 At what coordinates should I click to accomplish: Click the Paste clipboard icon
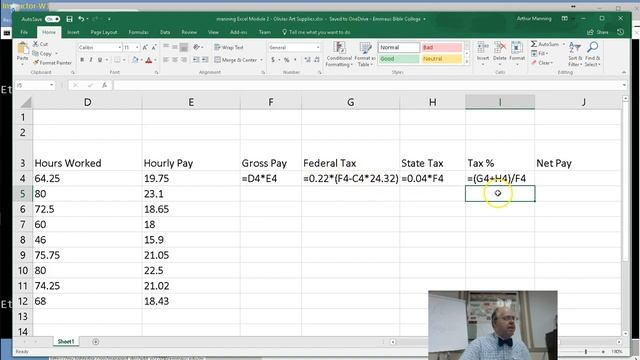click(x=22, y=49)
